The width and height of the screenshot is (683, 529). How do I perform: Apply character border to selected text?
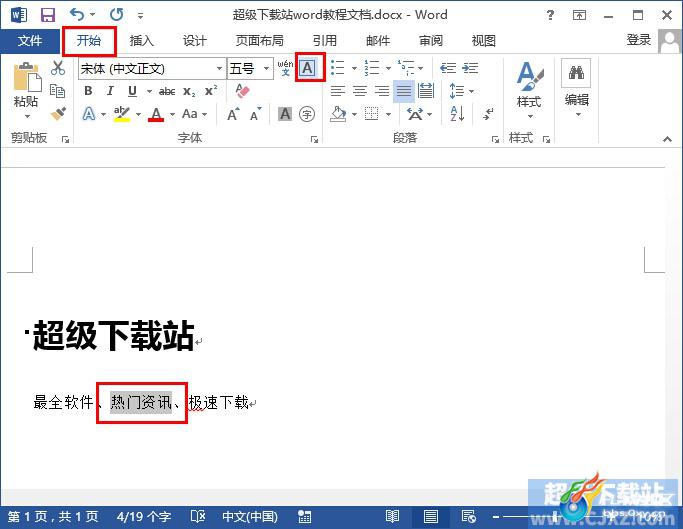(x=308, y=68)
